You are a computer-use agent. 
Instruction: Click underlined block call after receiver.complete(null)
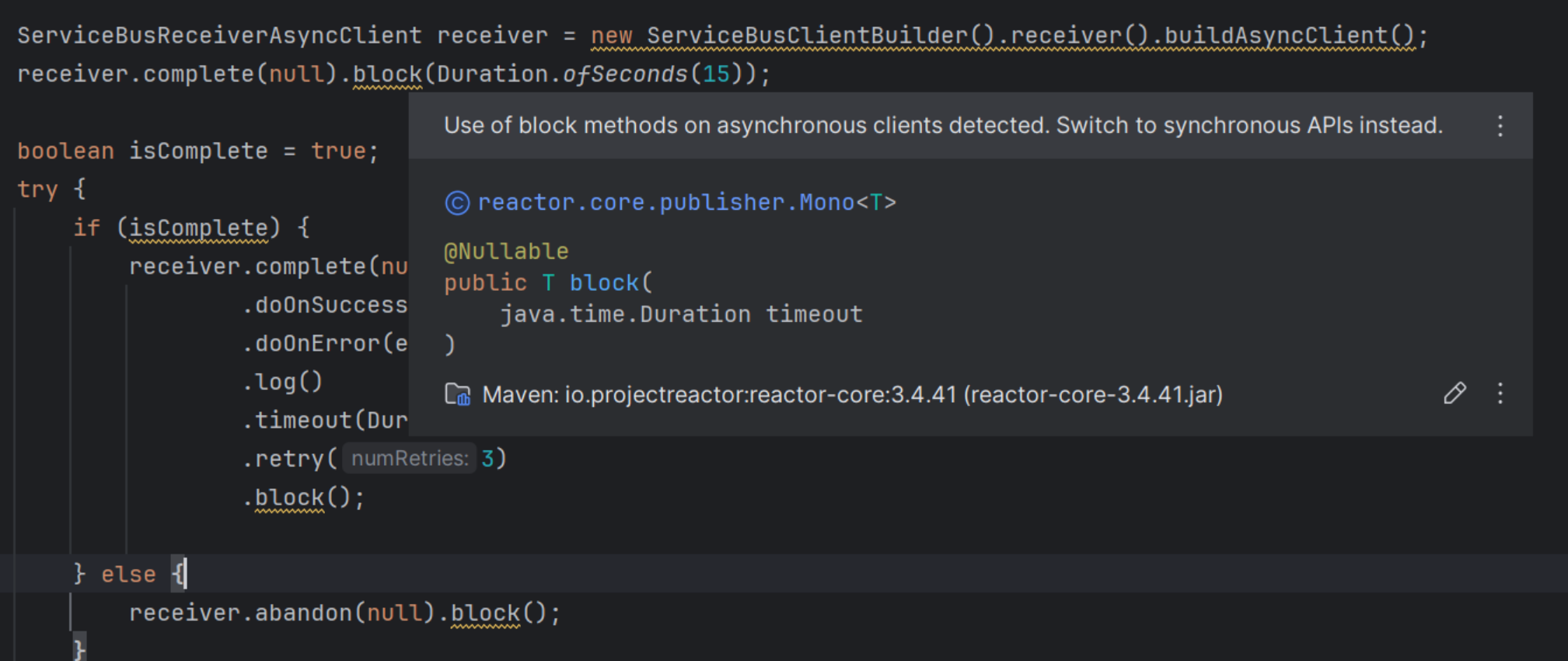coord(387,74)
